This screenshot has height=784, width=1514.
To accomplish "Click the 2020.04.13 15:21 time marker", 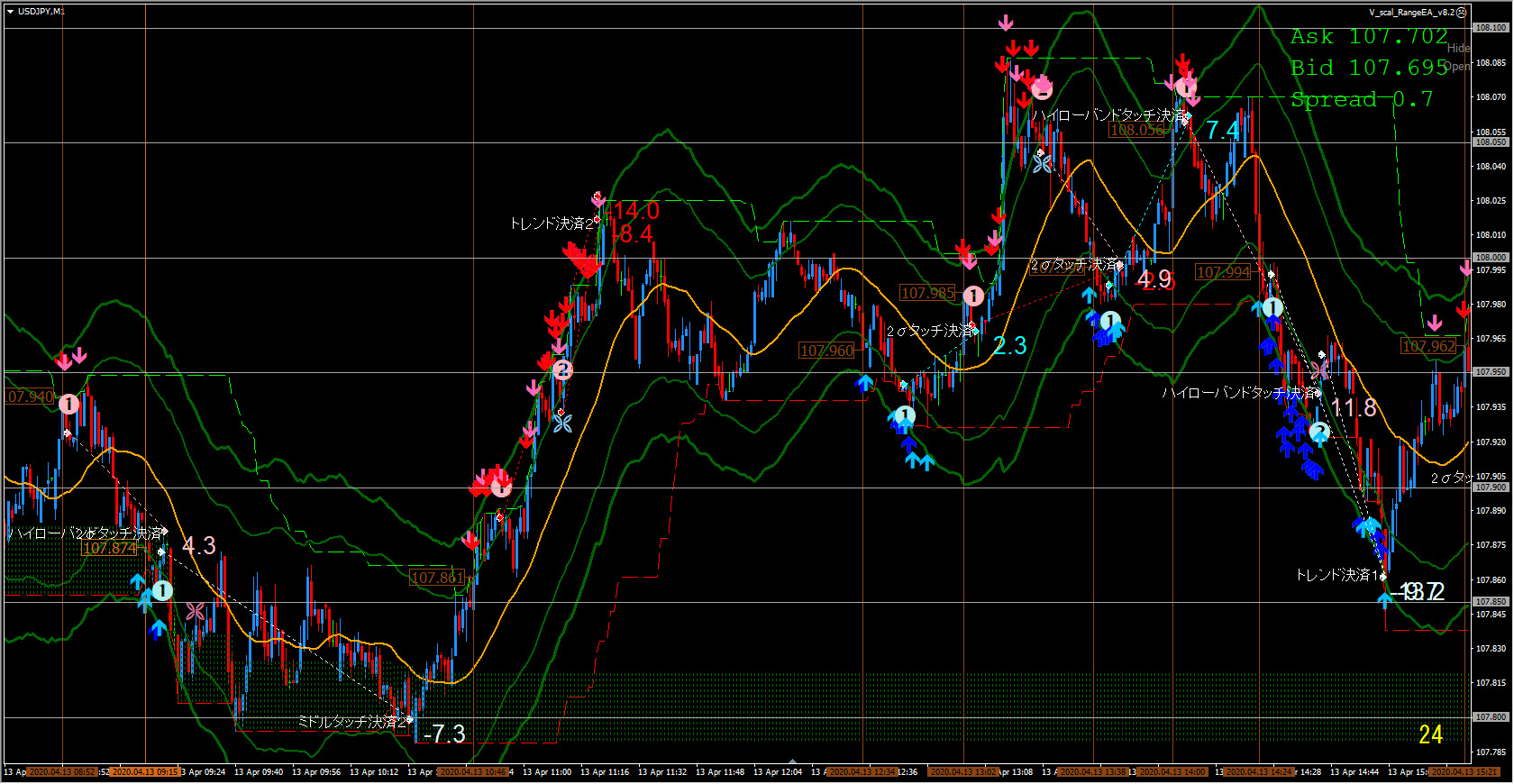I will coord(1464,772).
